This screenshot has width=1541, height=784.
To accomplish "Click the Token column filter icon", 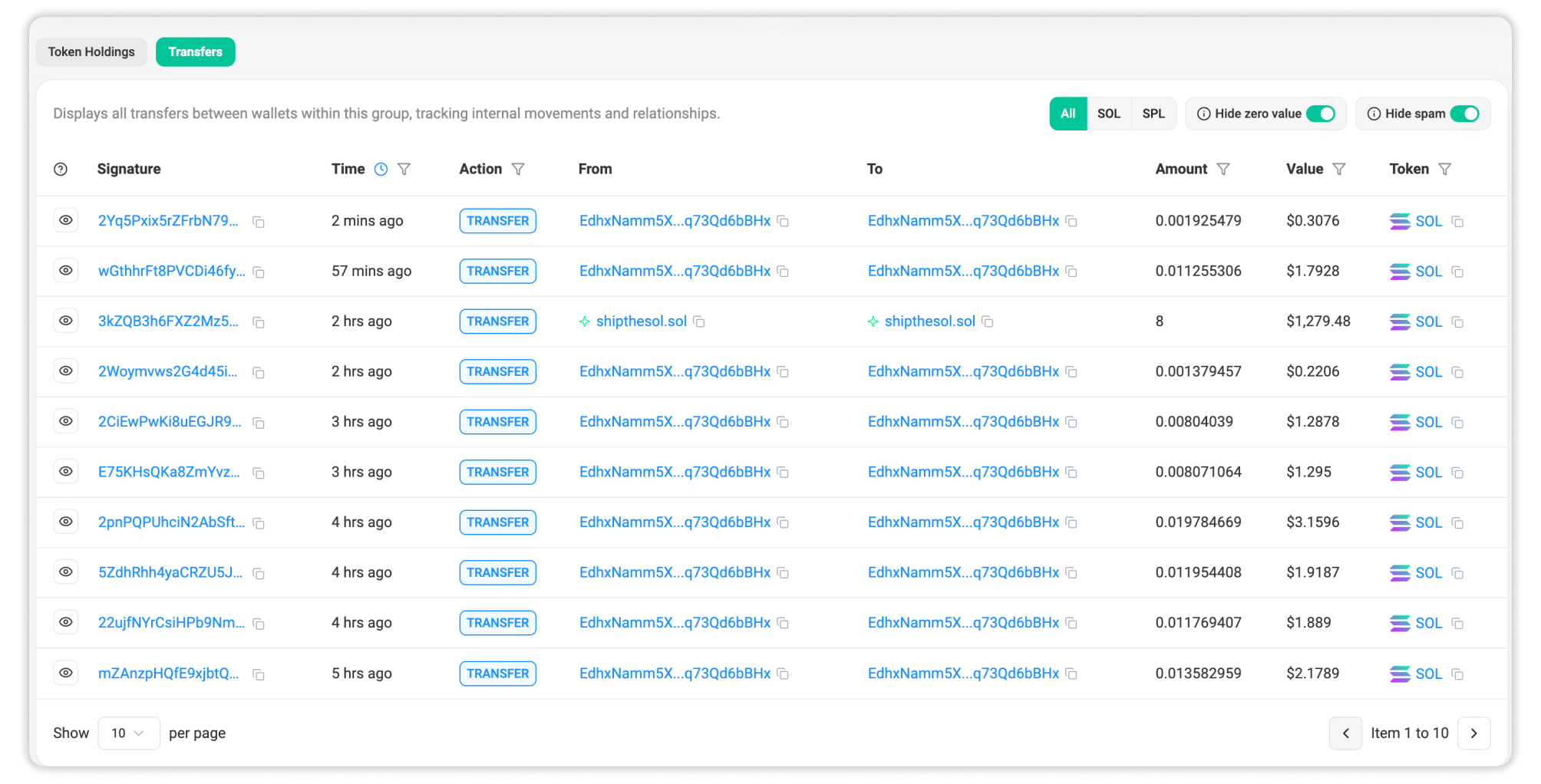I will (x=1444, y=170).
